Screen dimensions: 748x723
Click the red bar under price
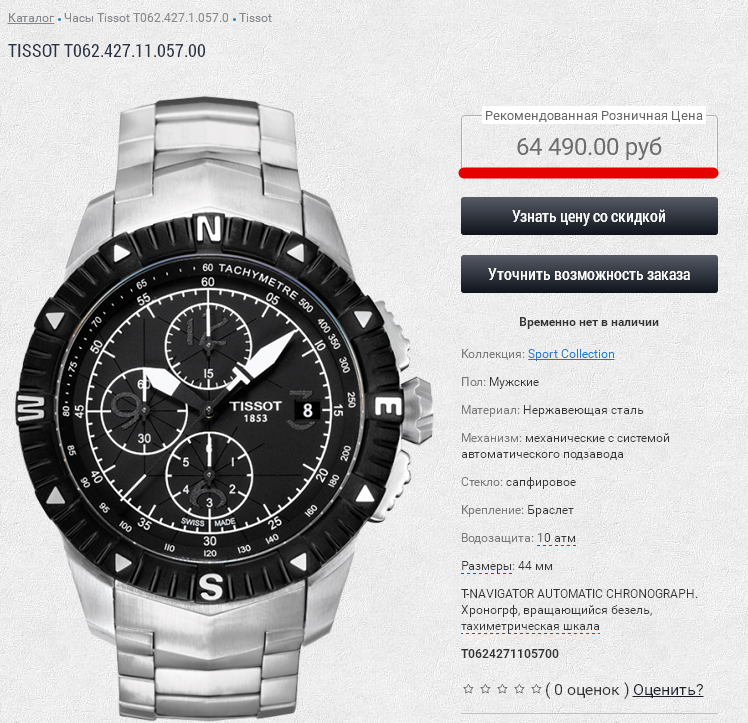click(588, 173)
